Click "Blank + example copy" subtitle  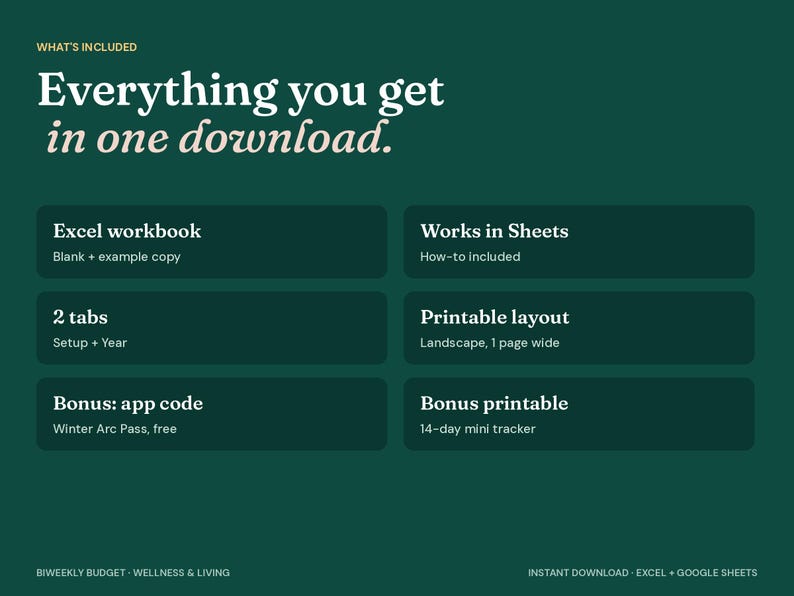(116, 257)
